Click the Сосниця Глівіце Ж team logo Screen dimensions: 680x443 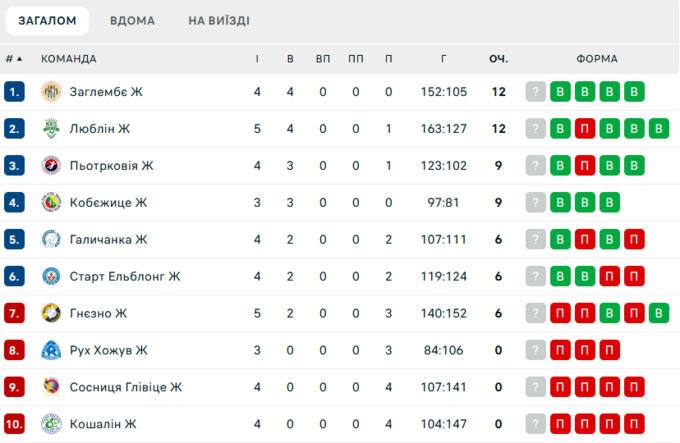click(51, 388)
